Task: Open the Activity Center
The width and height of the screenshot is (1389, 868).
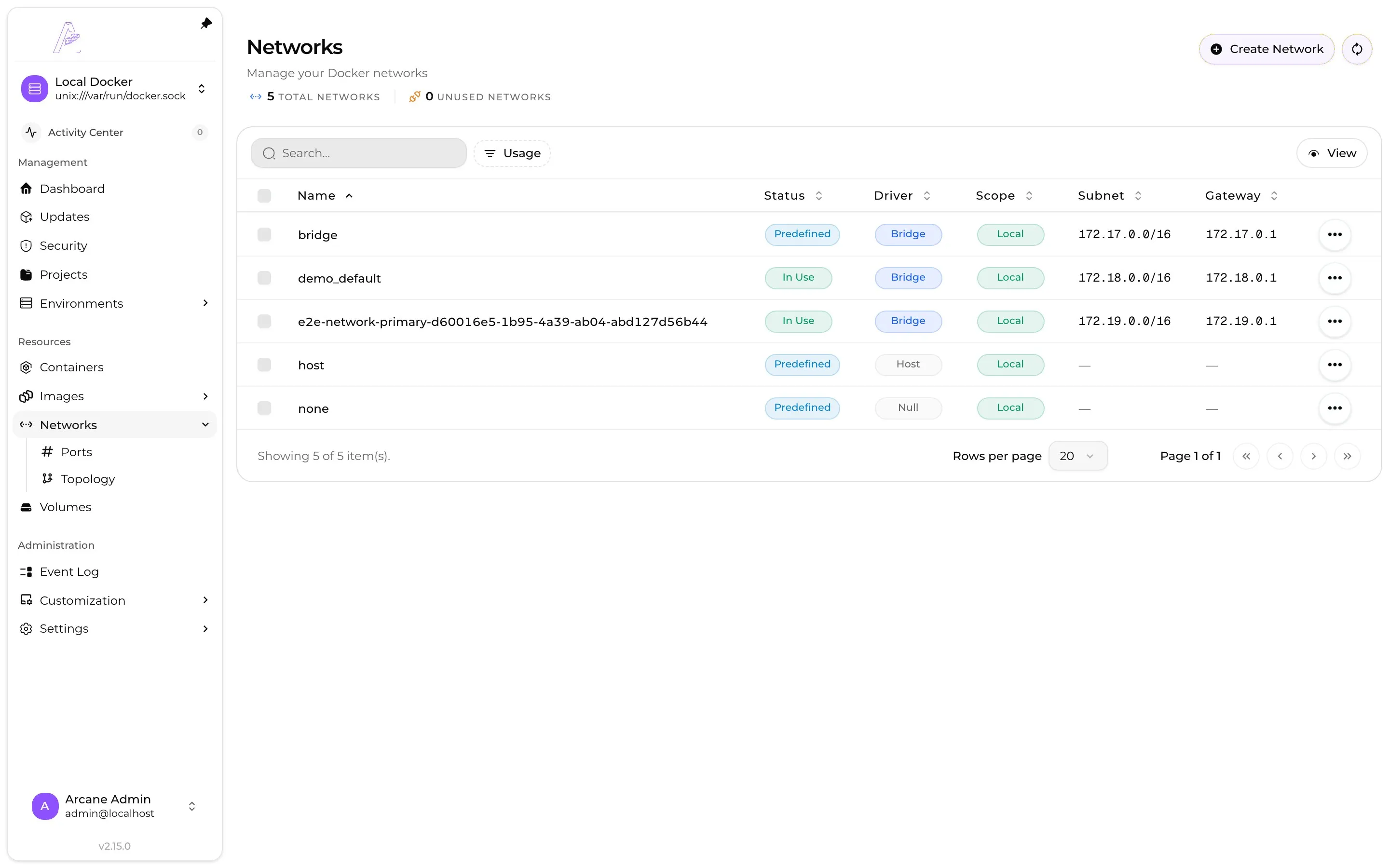Action: [114, 132]
